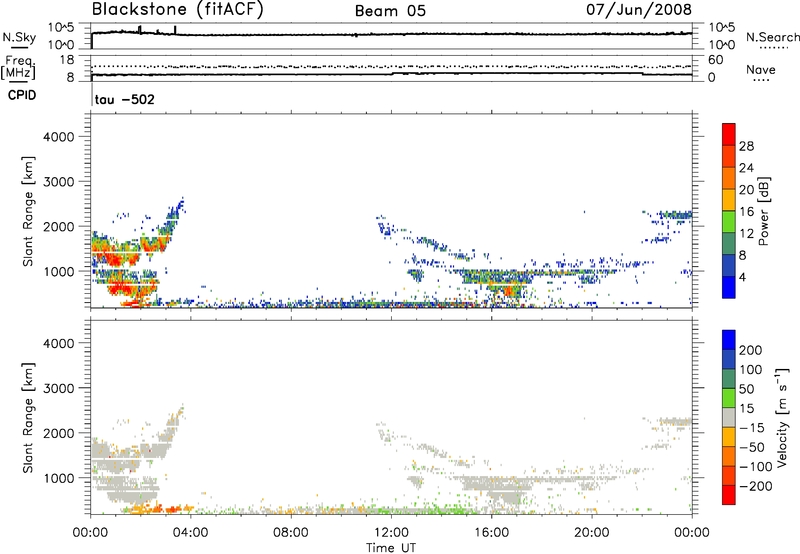This screenshot has width=800, height=554.
Task: Click the "4000" tick on the power panel
Action: [x=58, y=137]
